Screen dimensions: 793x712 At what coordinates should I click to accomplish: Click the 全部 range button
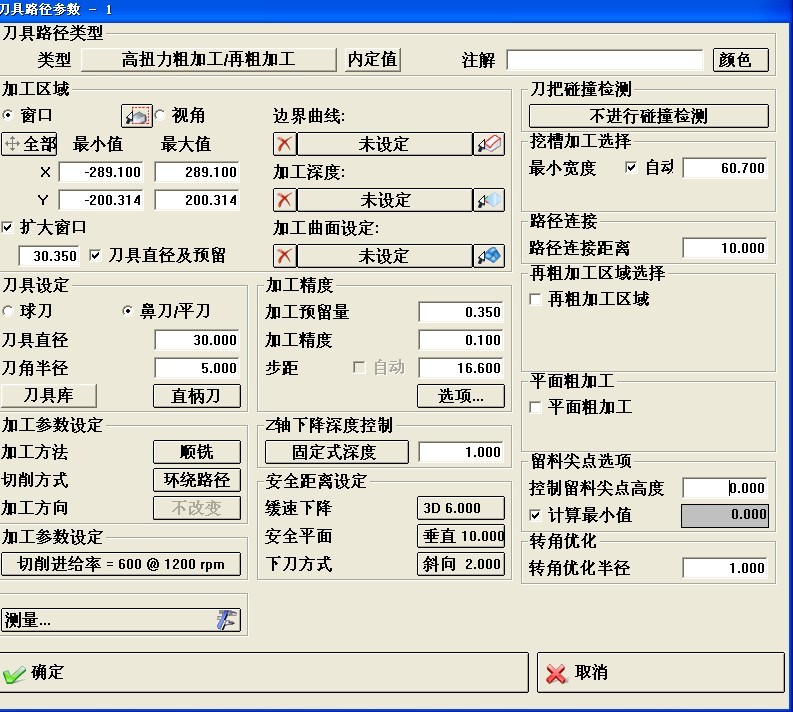click(x=29, y=144)
